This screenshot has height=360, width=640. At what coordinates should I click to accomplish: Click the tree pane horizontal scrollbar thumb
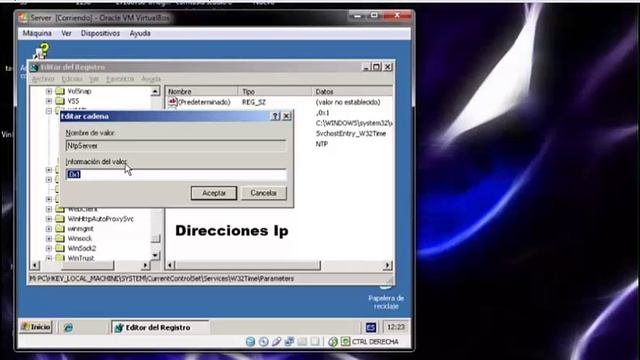click(87, 265)
